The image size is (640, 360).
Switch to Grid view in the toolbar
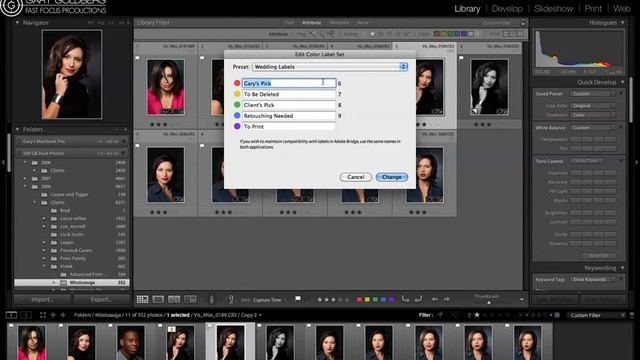coord(142,299)
